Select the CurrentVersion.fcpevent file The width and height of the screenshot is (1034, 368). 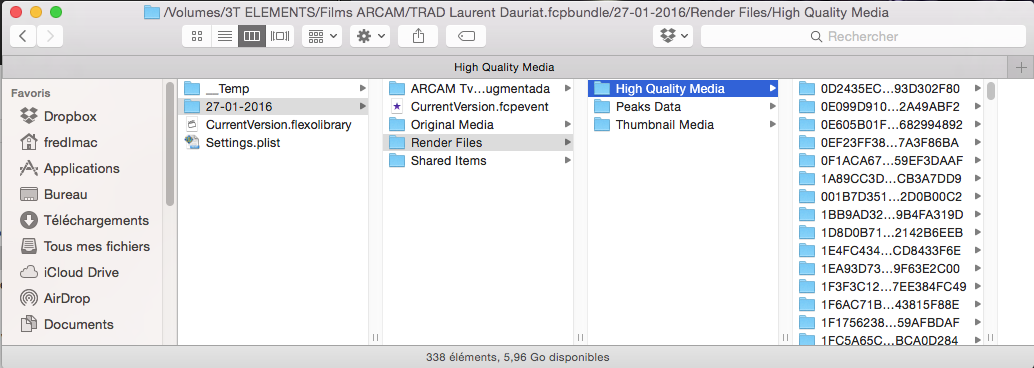tap(478, 106)
